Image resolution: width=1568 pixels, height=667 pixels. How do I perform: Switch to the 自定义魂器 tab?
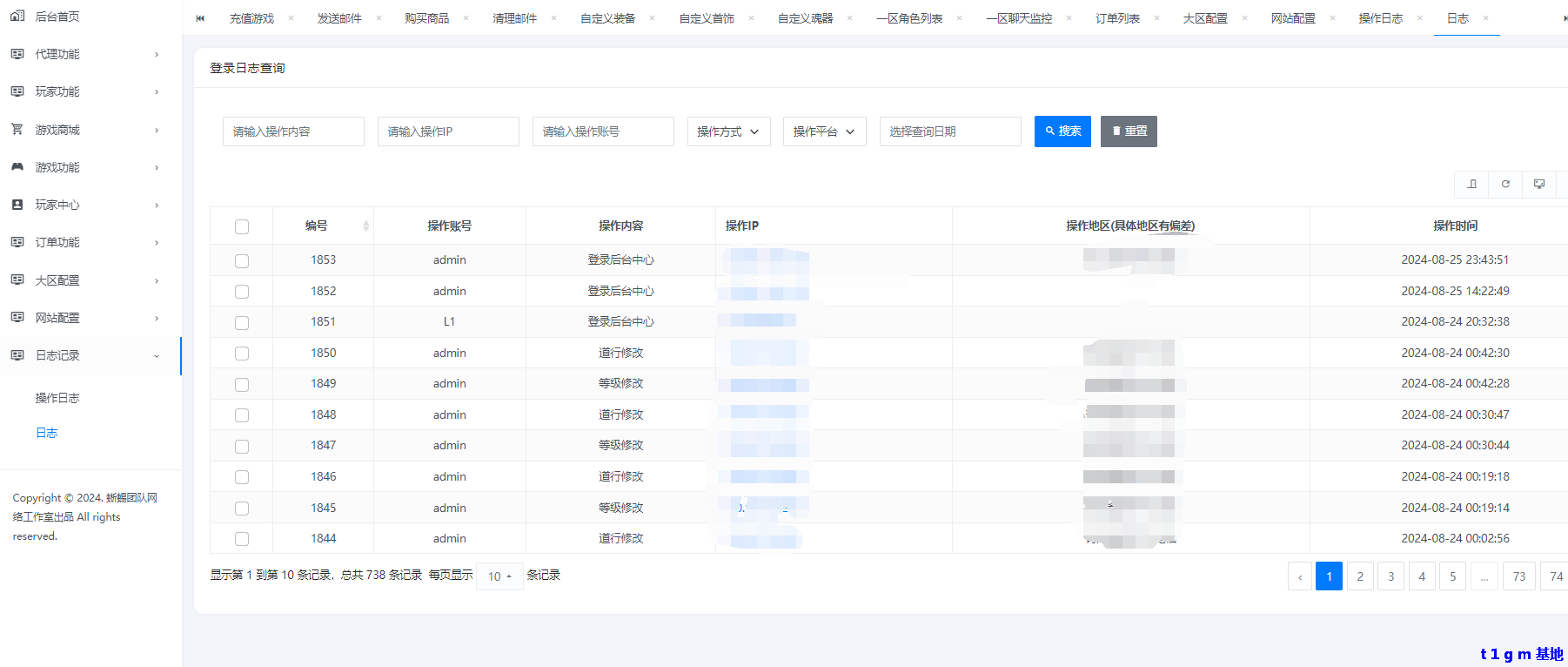(x=805, y=18)
